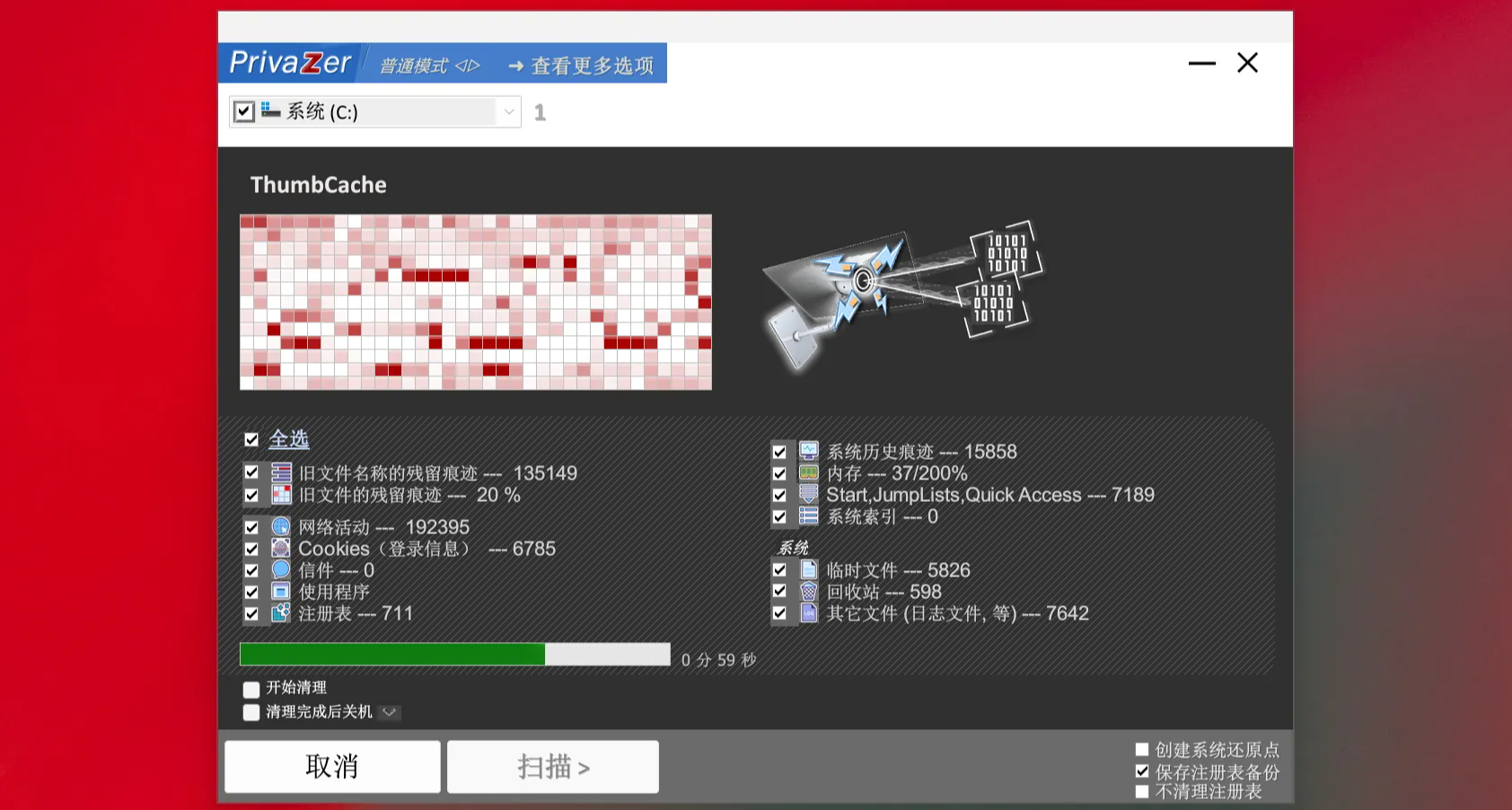1512x810 pixels.
Task: Close the PrivaZer window
Action: [x=1247, y=63]
